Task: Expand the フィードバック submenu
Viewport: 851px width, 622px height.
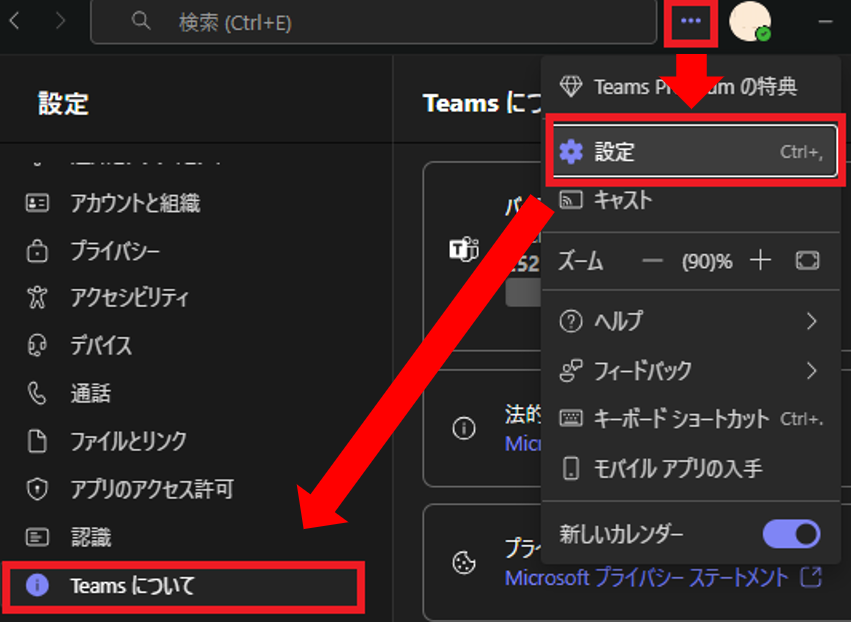Action: pyautogui.click(x=690, y=370)
